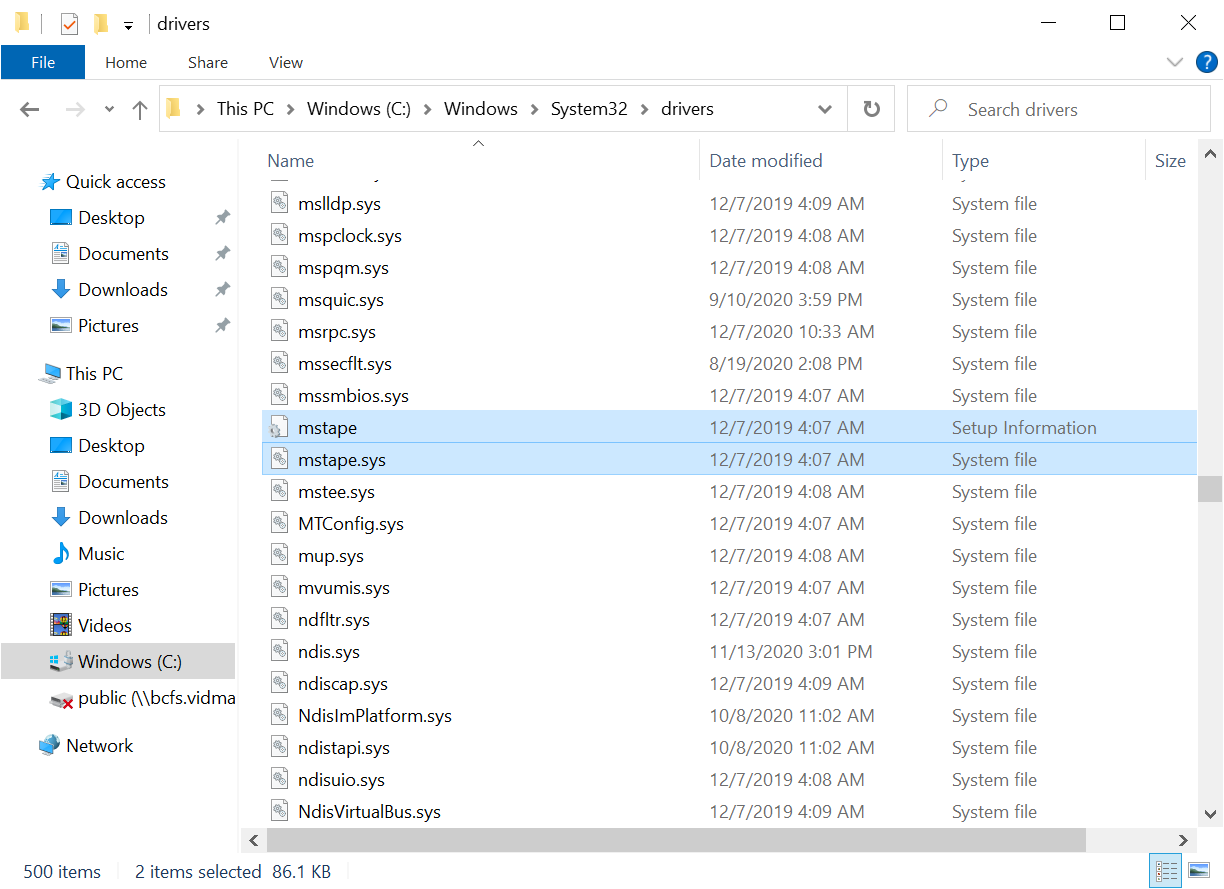
Task: Click the Windows breadcrumb in address bar
Action: [x=481, y=109]
